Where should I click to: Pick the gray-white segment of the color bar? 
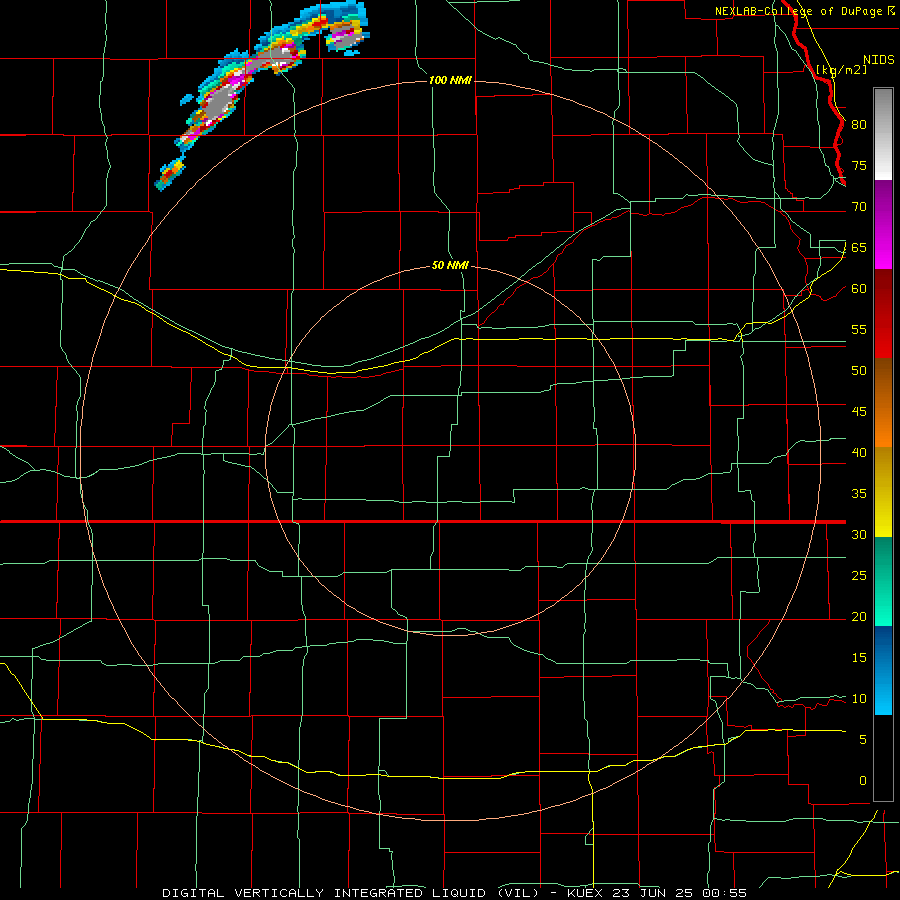pyautogui.click(x=883, y=134)
